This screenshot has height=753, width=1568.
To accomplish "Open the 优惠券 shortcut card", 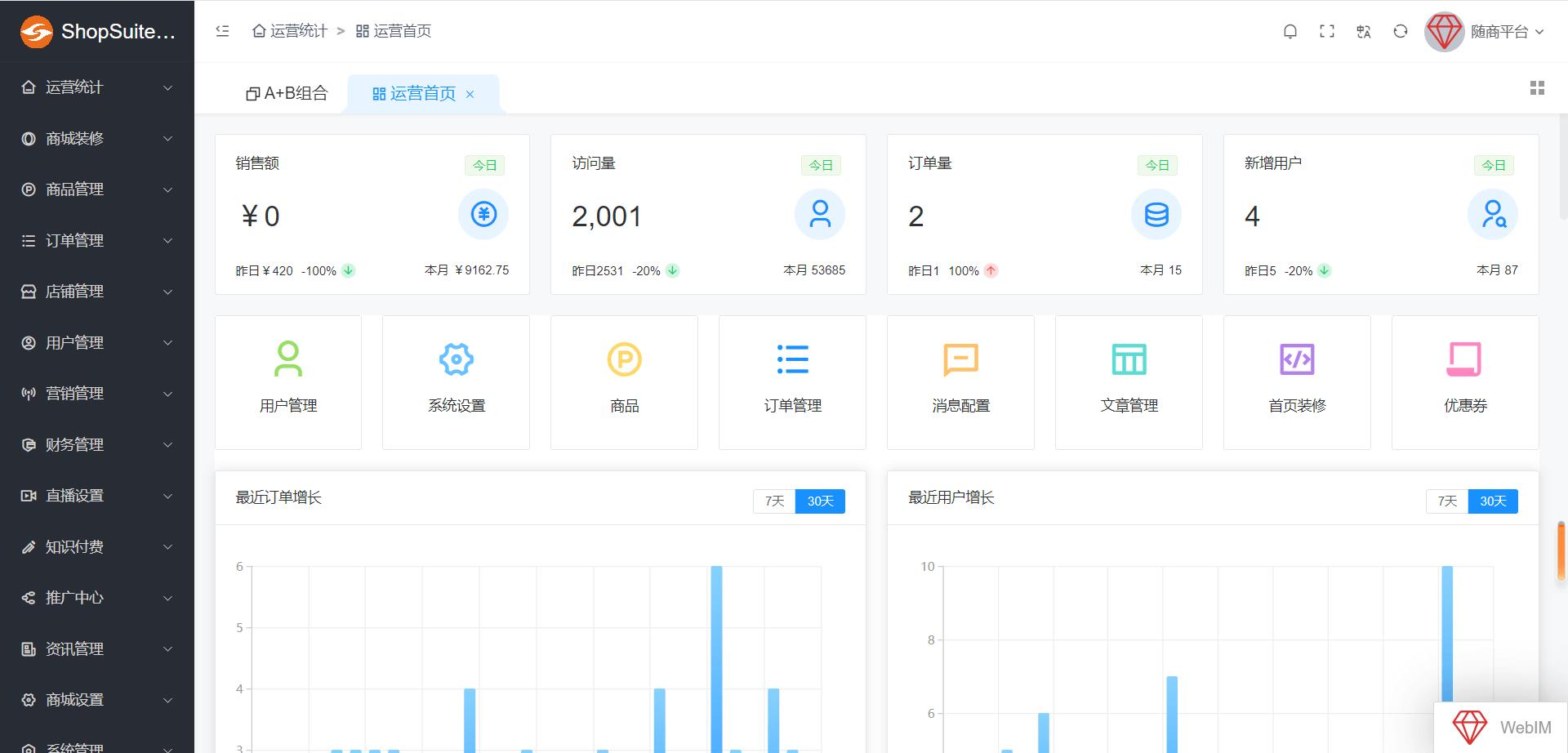I will [1465, 382].
